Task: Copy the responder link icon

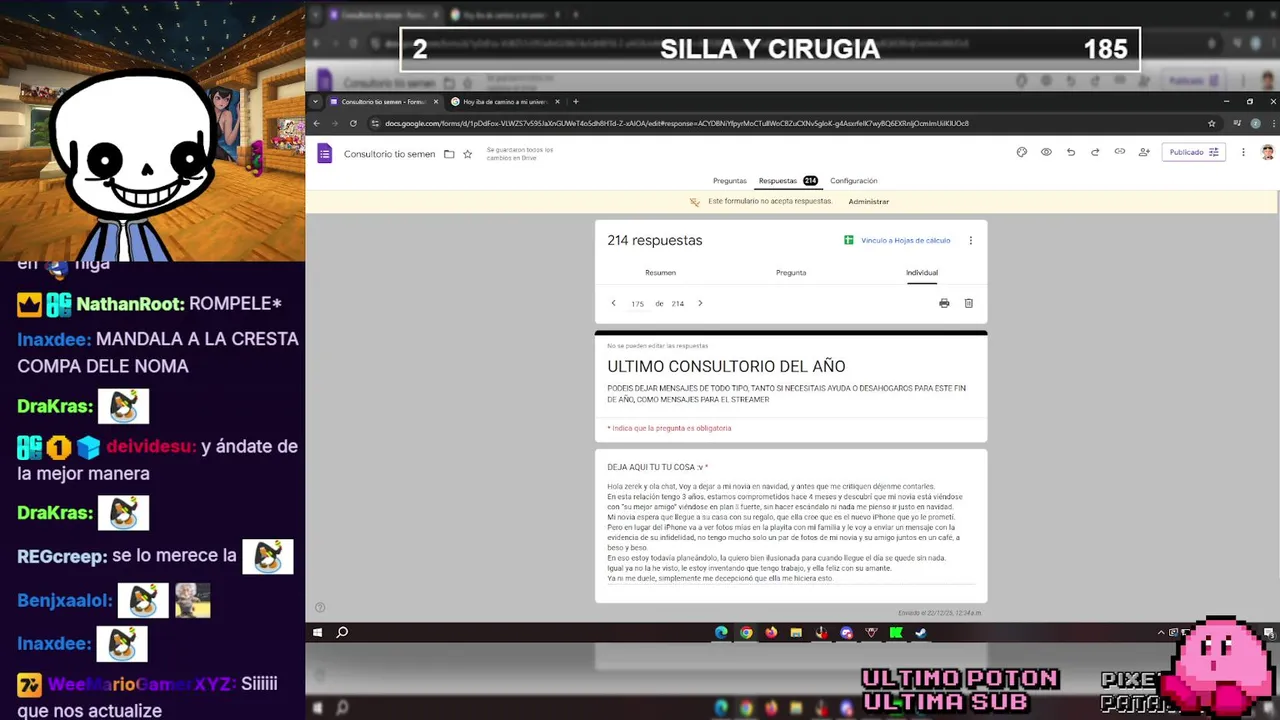Action: pyautogui.click(x=1119, y=152)
